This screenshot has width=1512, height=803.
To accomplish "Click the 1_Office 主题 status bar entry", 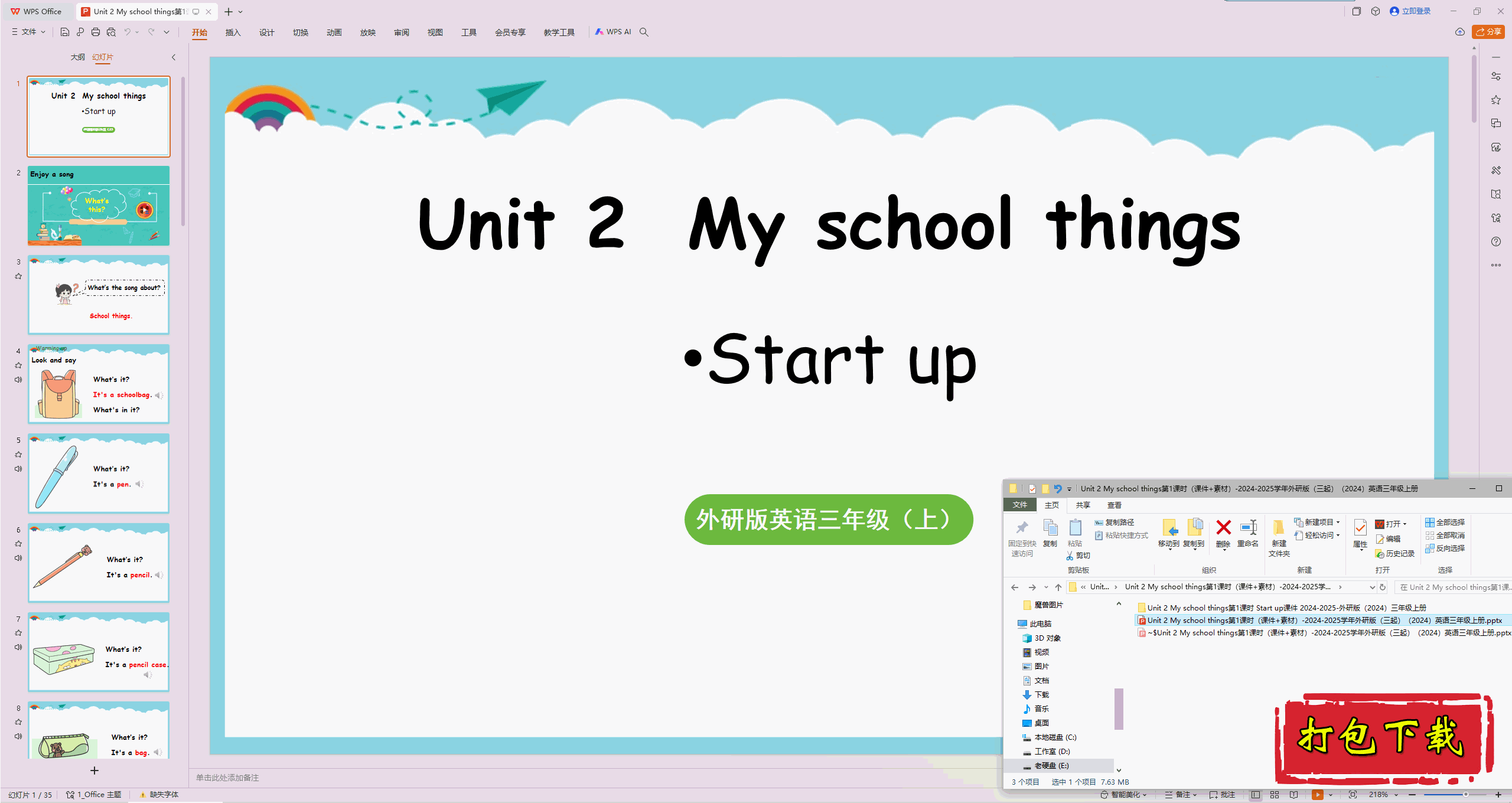I will pos(94,795).
